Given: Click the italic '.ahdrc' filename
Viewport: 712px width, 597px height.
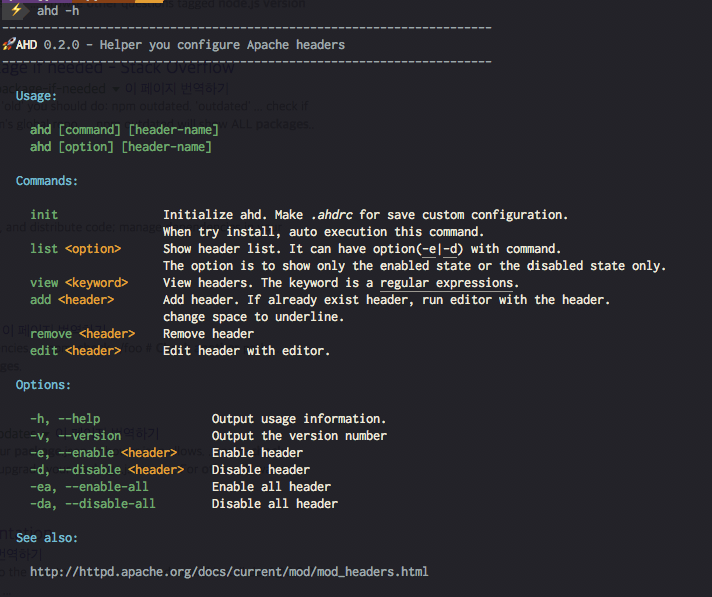Looking at the screenshot, I should (331, 215).
